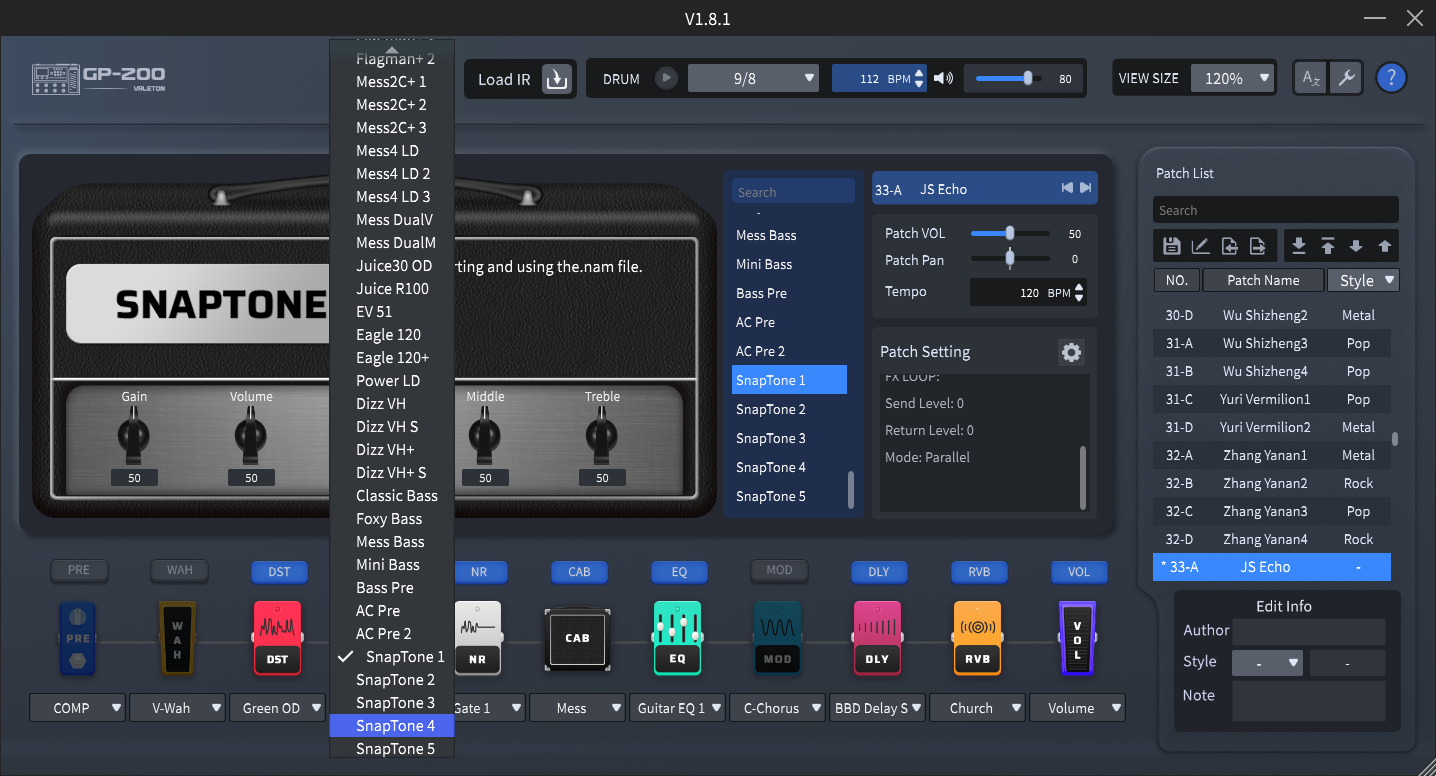Save patch with floppy disk icon
This screenshot has width=1436, height=776.
(x=1172, y=246)
